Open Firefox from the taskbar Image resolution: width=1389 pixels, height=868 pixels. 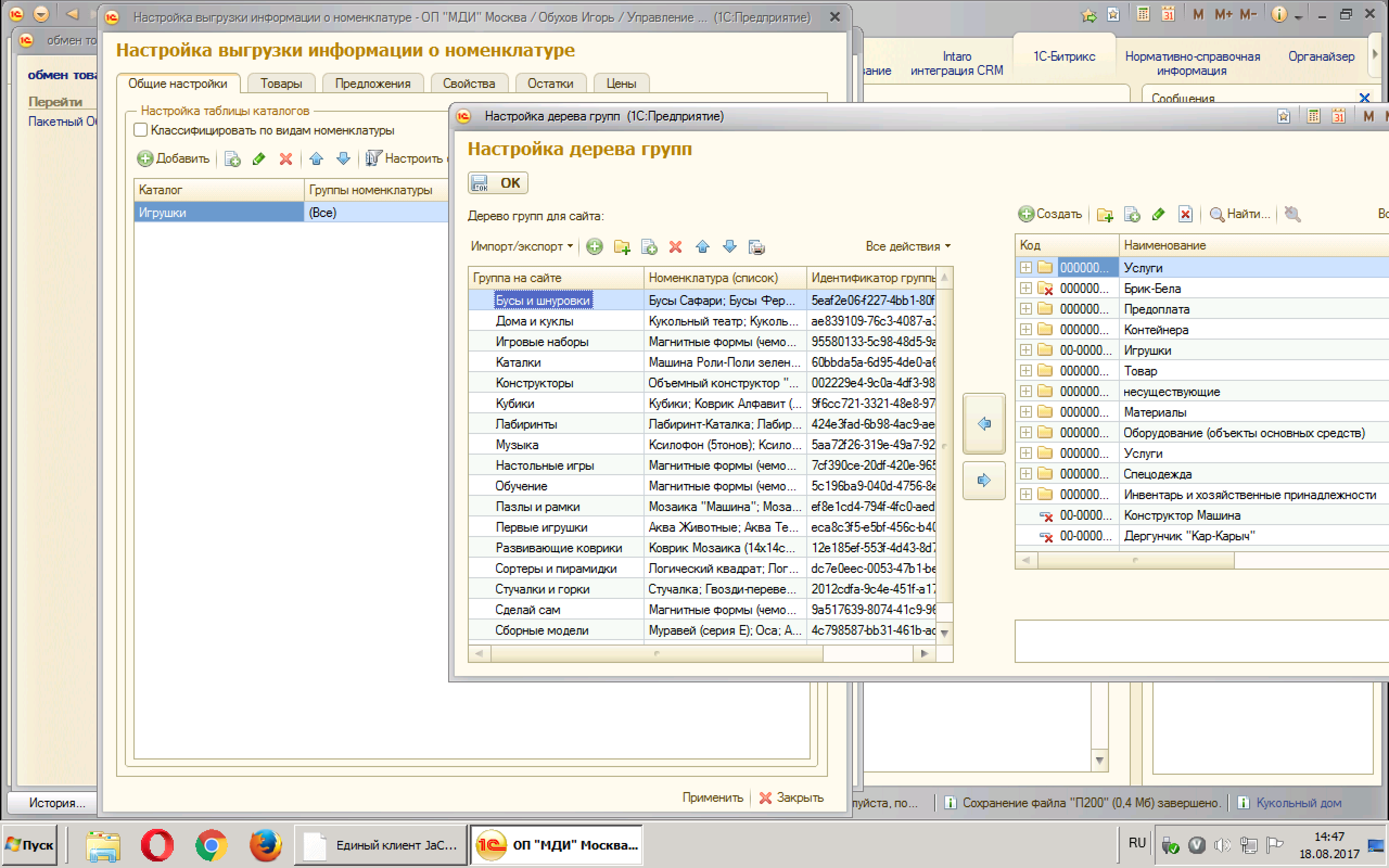[x=265, y=845]
